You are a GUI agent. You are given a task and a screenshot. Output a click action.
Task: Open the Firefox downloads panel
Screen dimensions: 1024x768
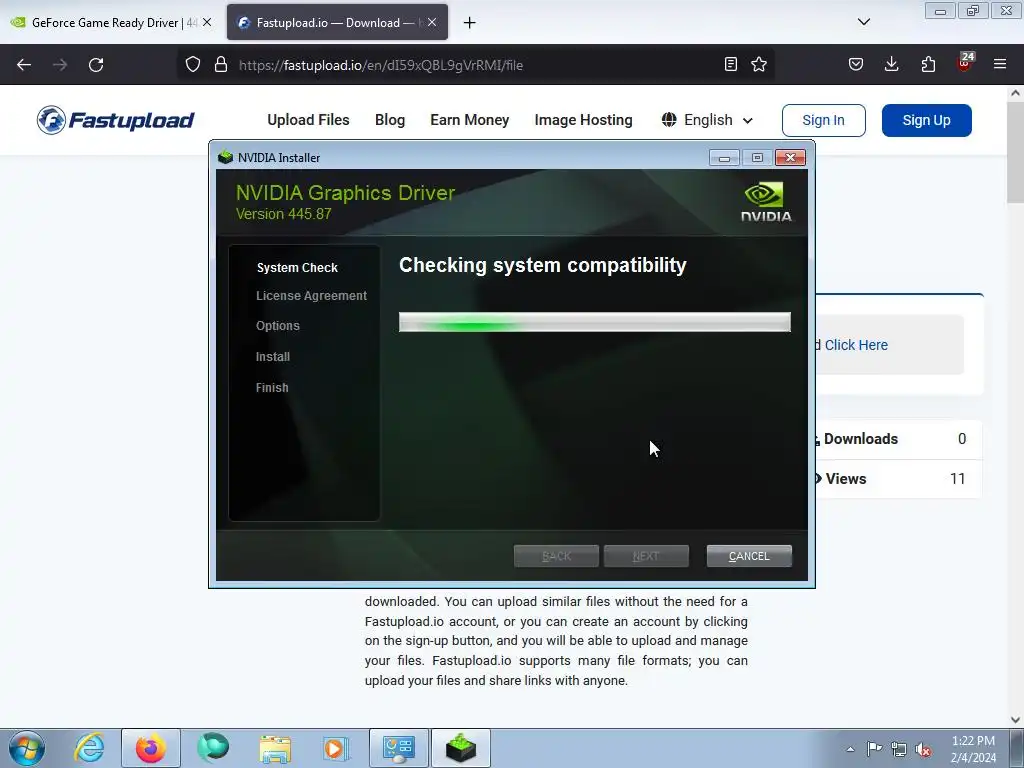891,64
